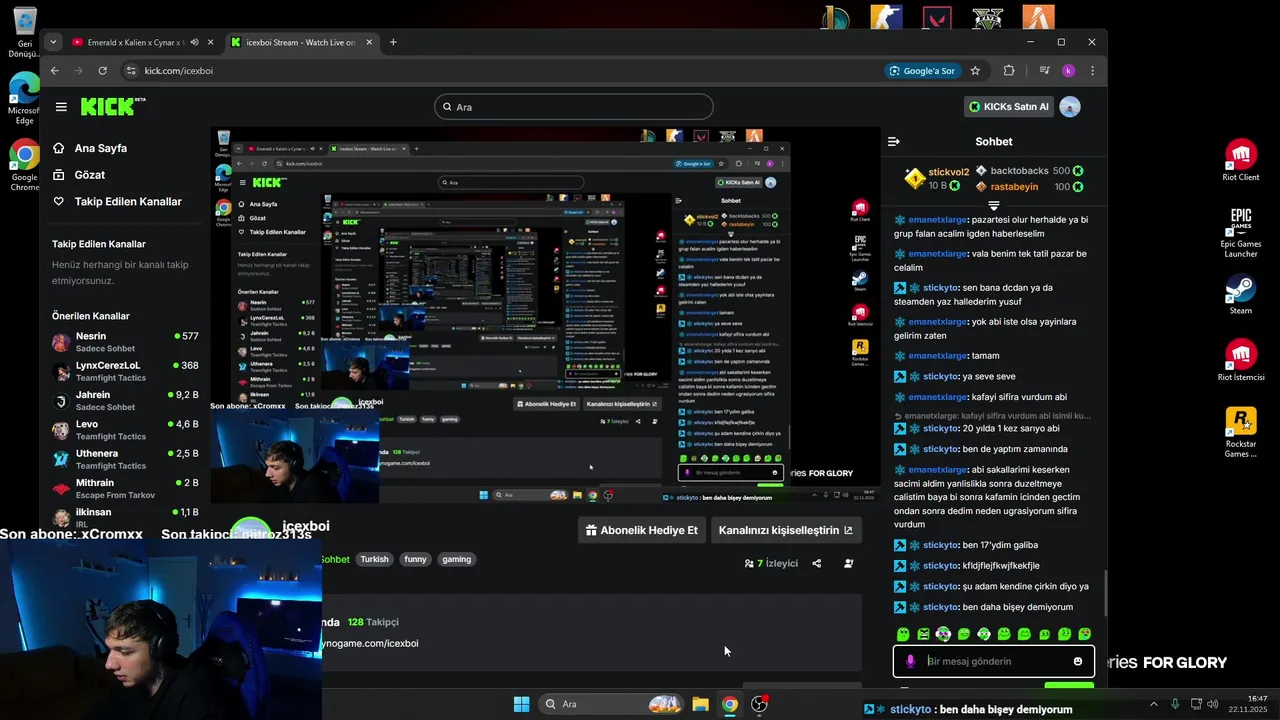Mute the Emerald x Kalien tab audio
The height and width of the screenshot is (720, 1280).
(195, 42)
